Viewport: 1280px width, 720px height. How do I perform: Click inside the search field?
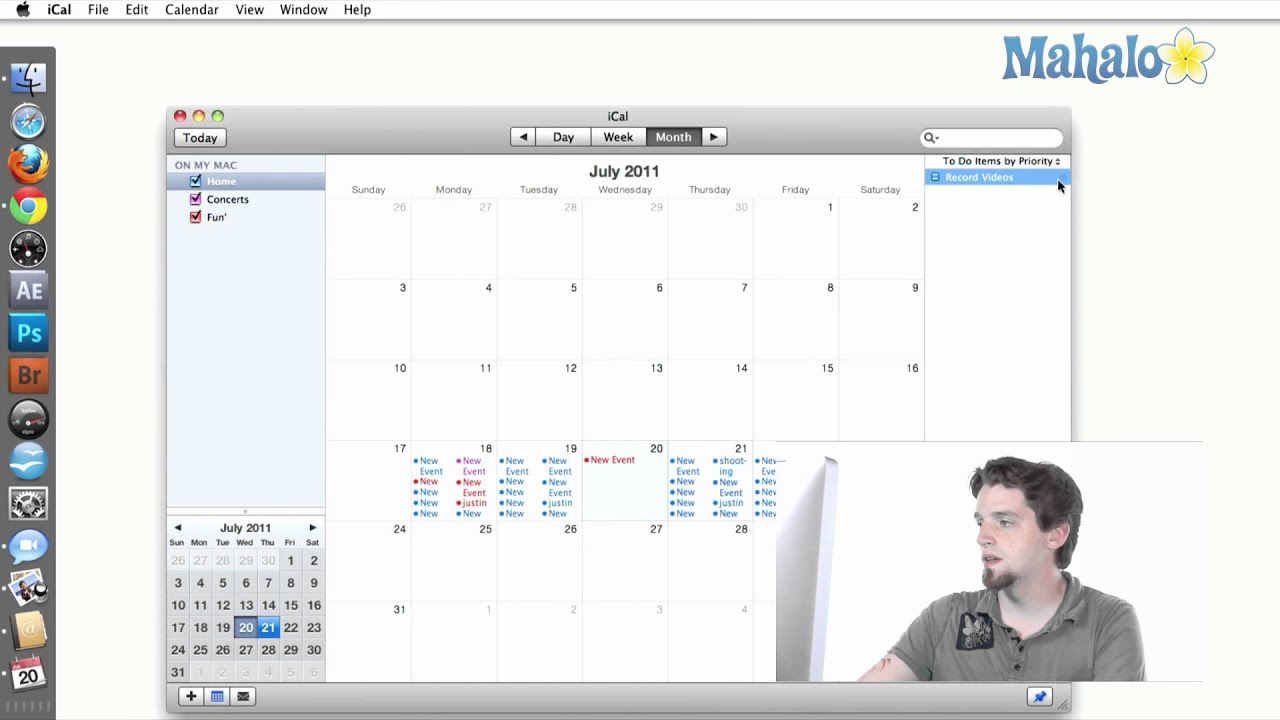pos(992,138)
